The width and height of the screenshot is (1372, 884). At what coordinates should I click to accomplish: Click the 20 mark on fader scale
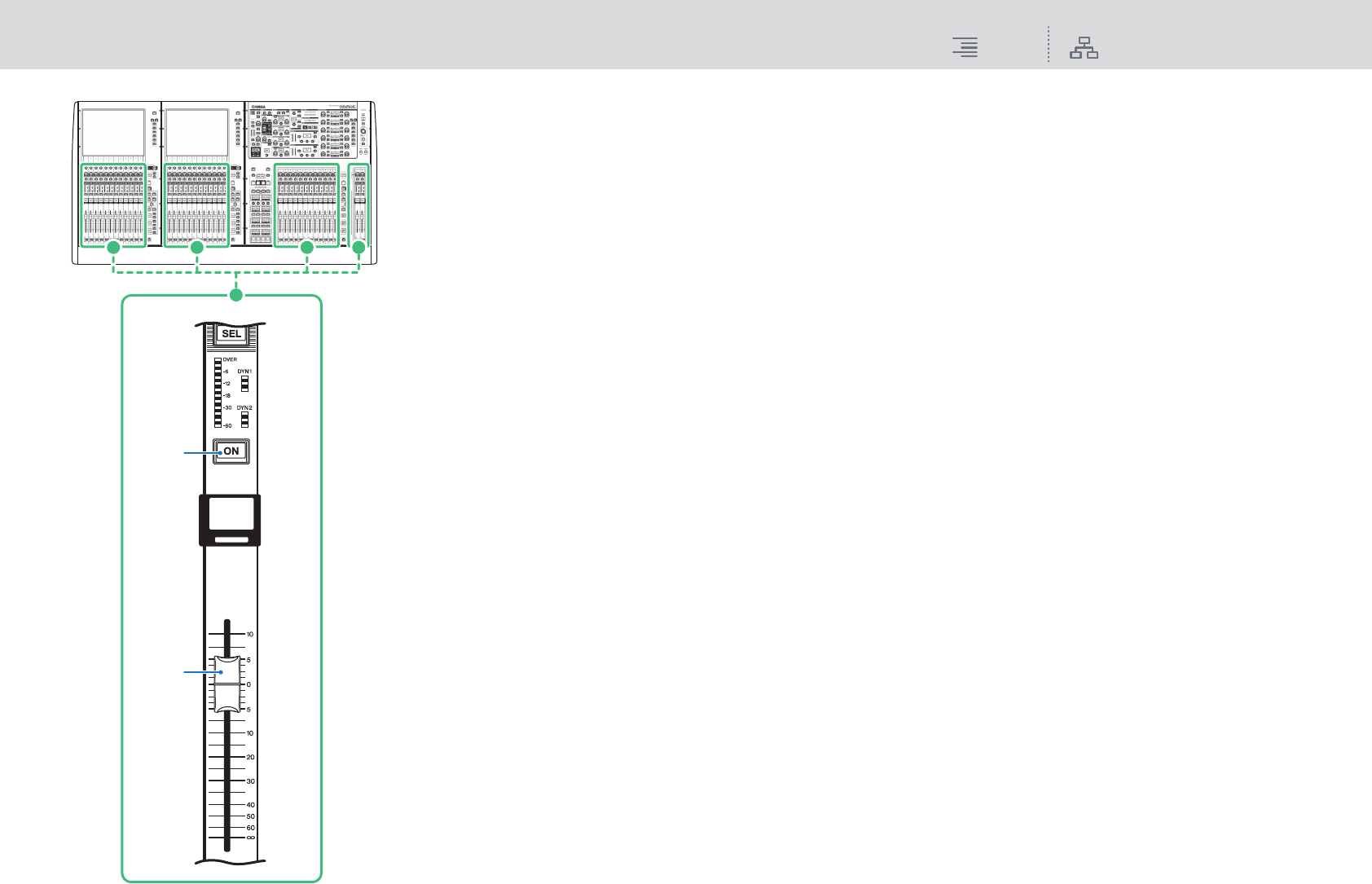pyautogui.click(x=251, y=757)
